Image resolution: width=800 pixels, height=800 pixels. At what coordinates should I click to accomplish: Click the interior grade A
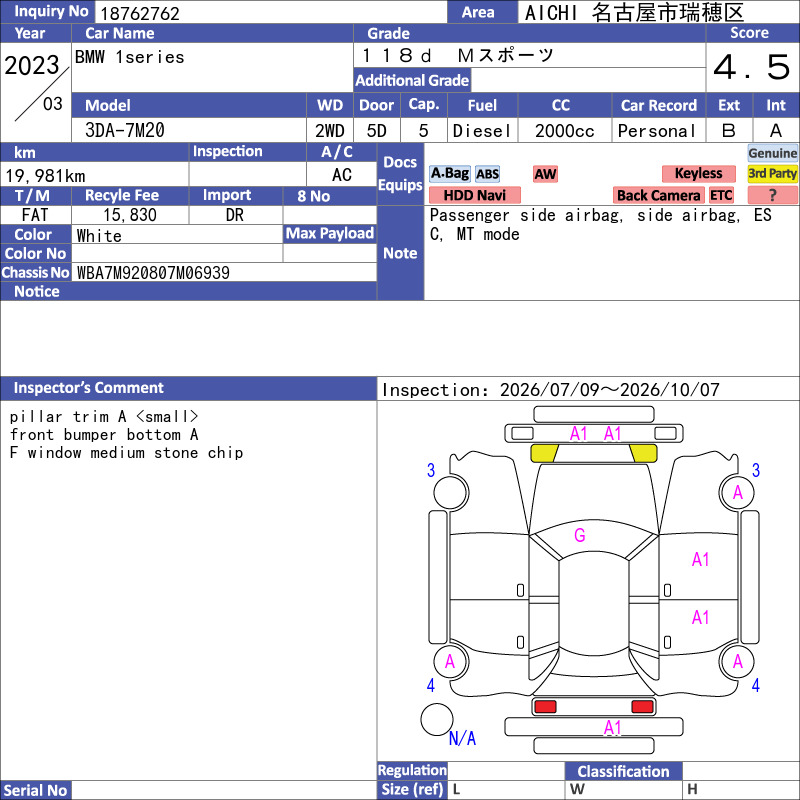(x=776, y=131)
